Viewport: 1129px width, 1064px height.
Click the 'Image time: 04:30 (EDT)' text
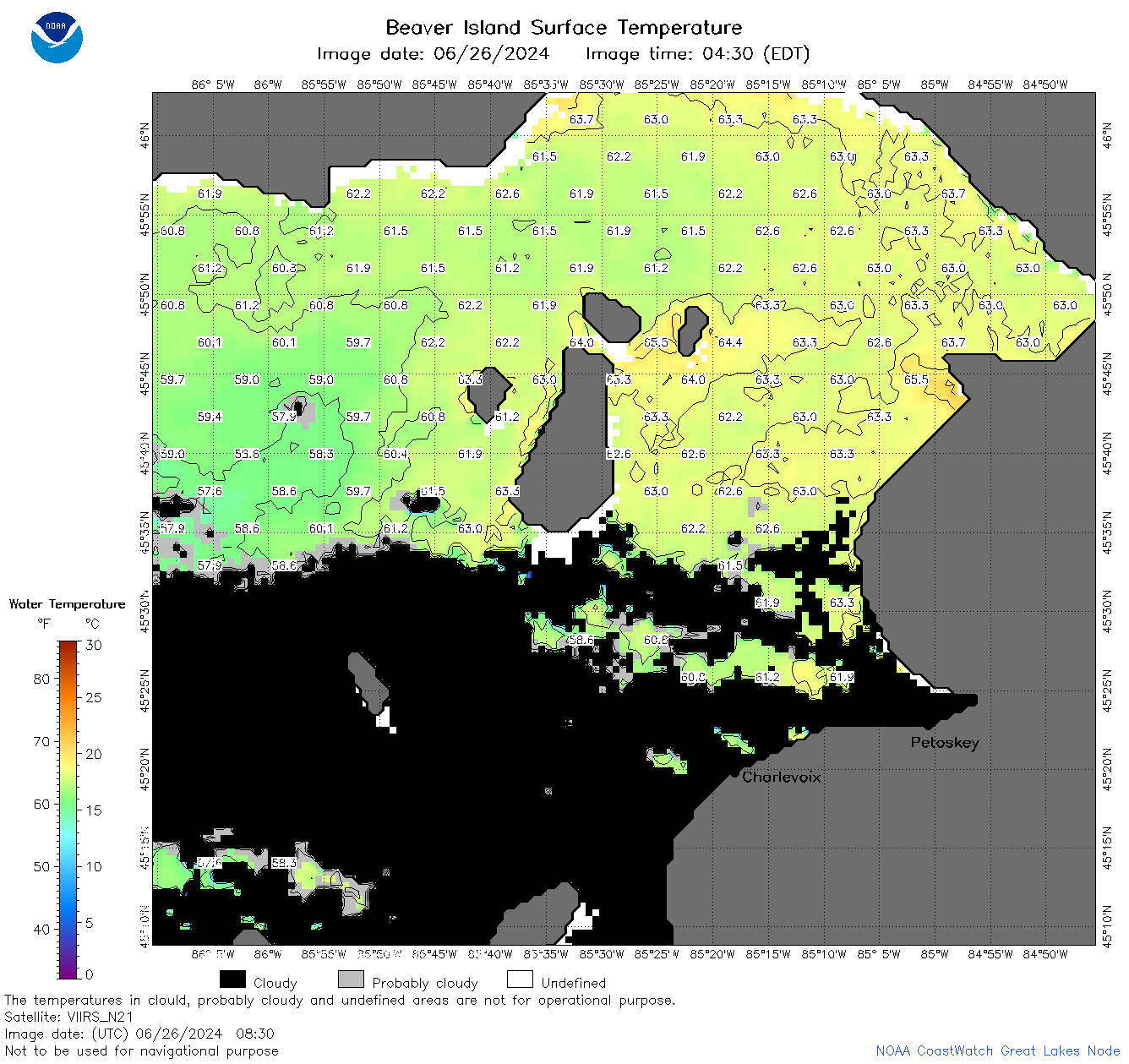pos(697,54)
